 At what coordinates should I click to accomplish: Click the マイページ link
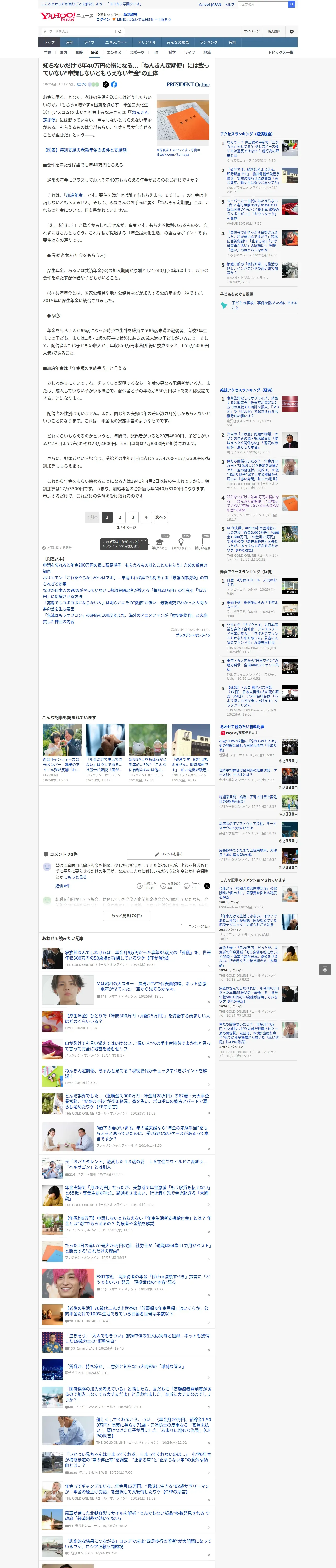coord(252,32)
